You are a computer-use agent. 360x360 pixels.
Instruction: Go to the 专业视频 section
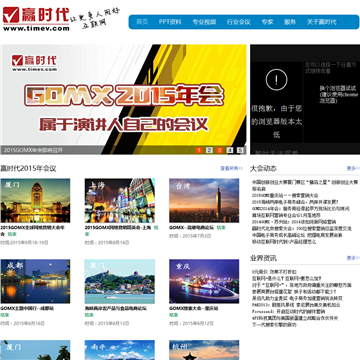click(x=204, y=22)
